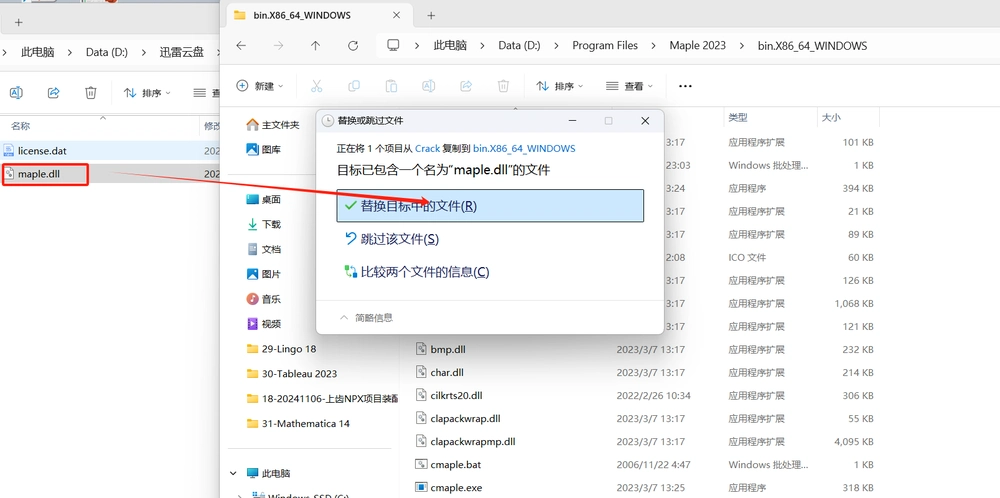Image resolution: width=1000 pixels, height=498 pixels.
Task: Add new tab in back Explorer window
Action: point(18,22)
